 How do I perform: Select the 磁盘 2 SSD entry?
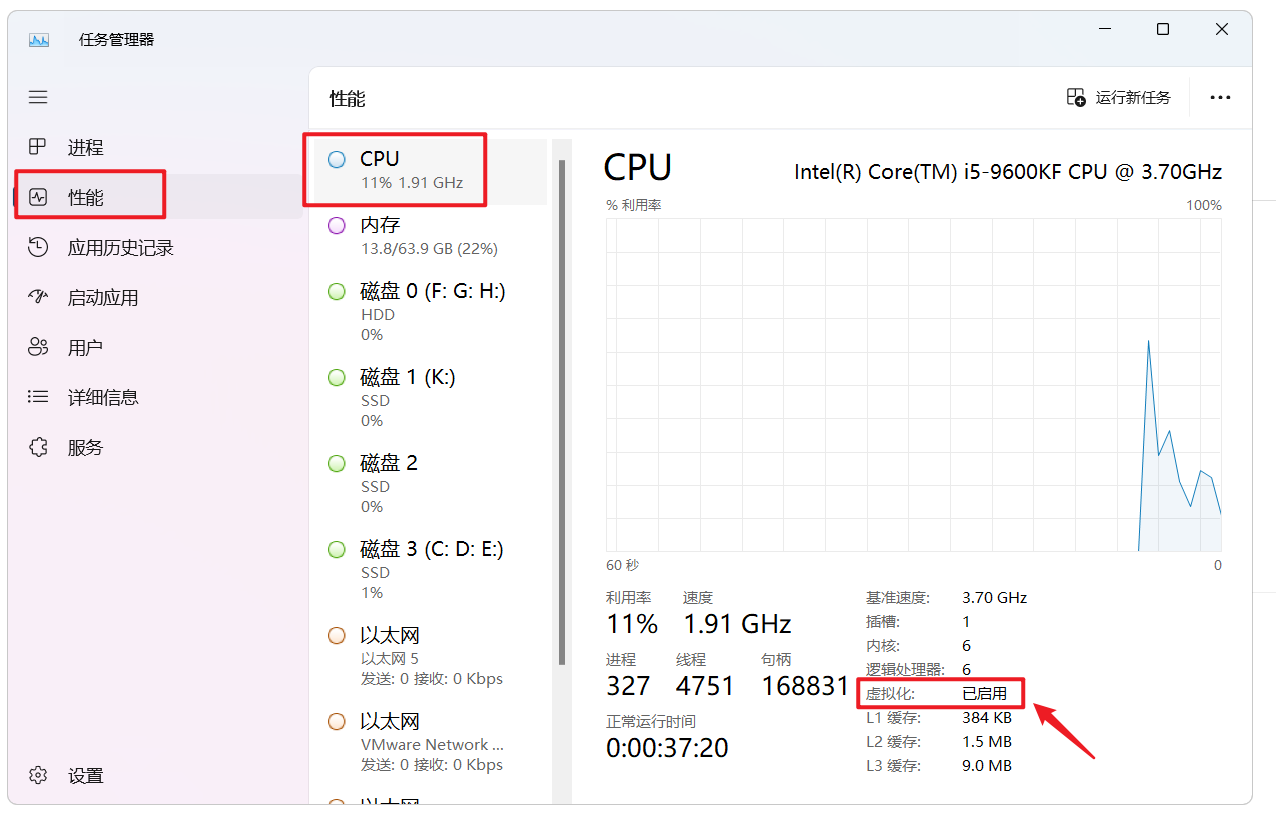click(430, 484)
